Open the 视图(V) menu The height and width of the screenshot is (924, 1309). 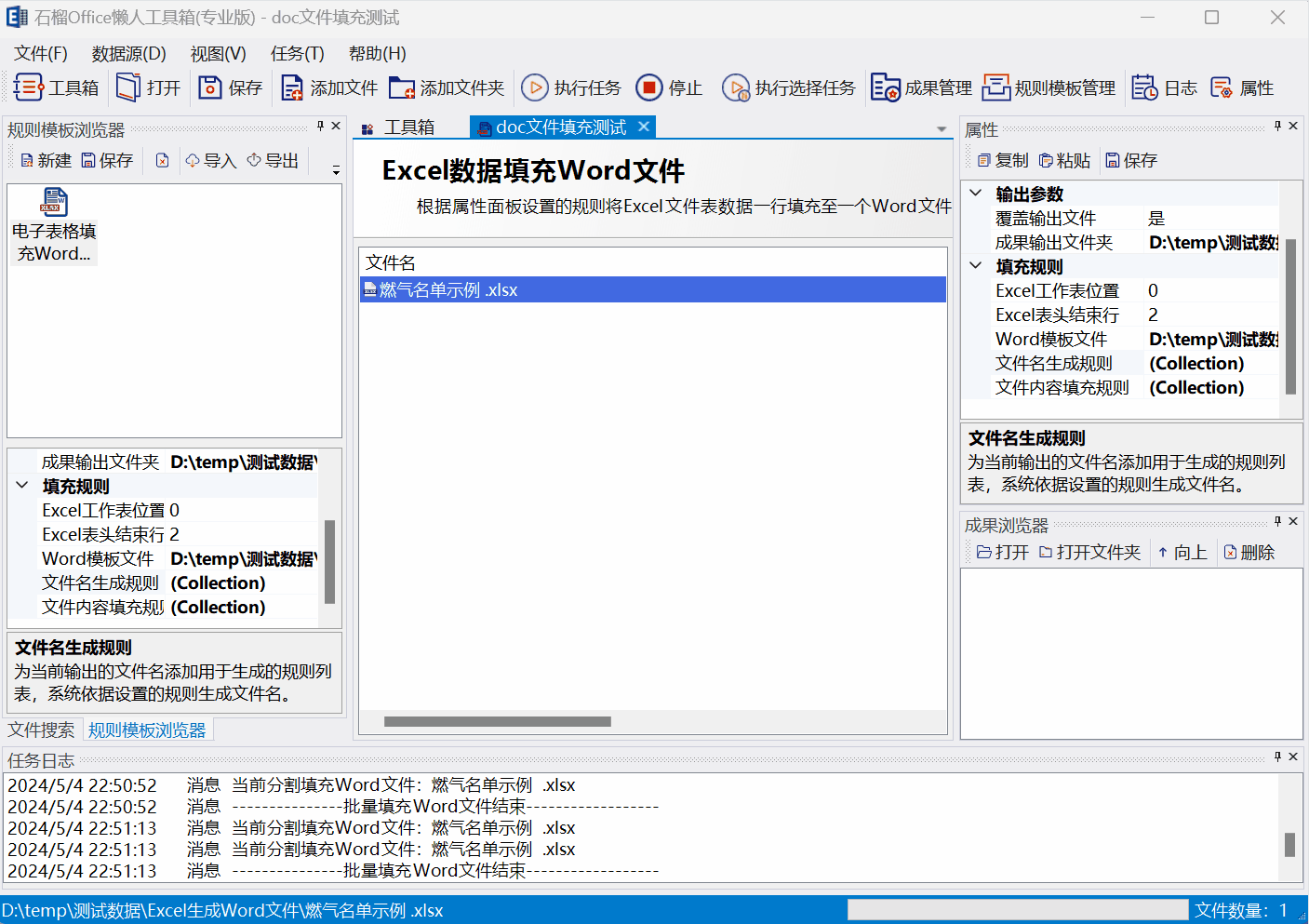click(x=219, y=54)
